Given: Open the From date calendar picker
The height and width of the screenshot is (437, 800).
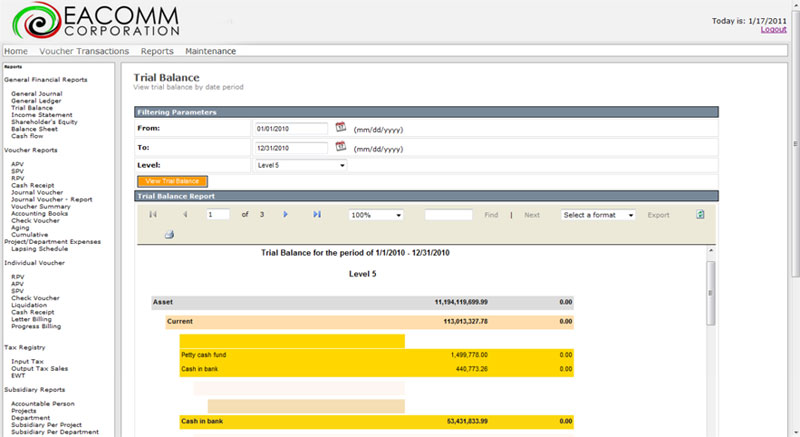Looking at the screenshot, I should point(340,127).
